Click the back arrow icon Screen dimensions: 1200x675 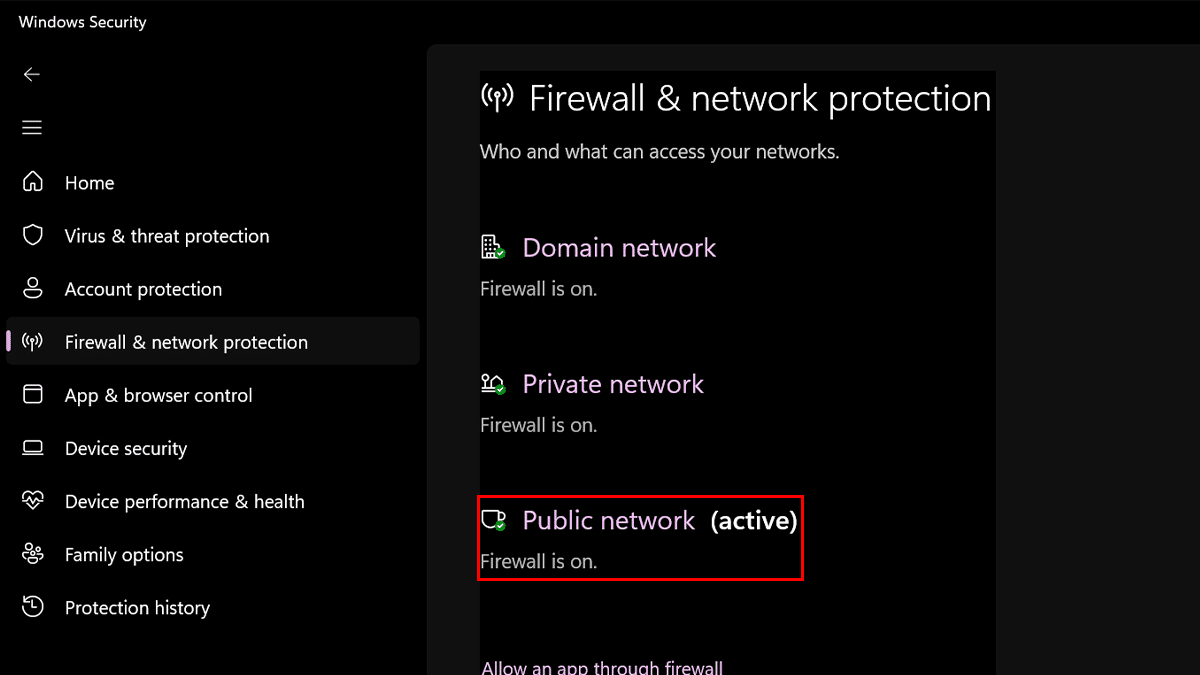tap(32, 74)
